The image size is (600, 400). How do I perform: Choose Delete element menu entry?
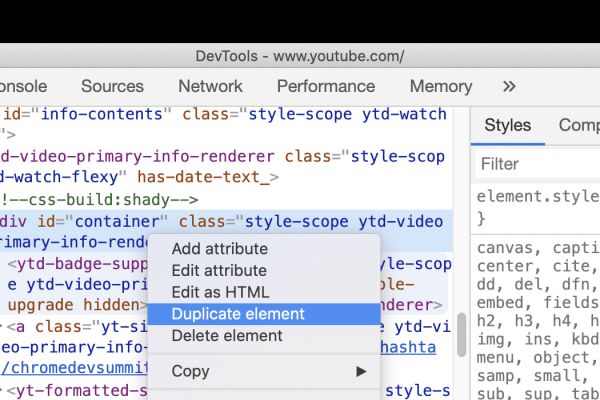(227, 336)
